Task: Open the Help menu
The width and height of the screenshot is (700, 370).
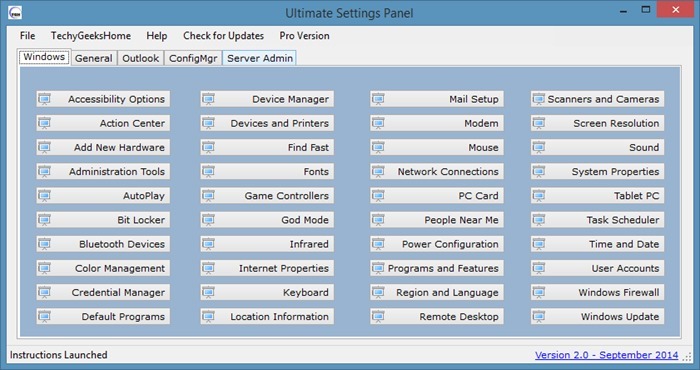Action: (157, 36)
